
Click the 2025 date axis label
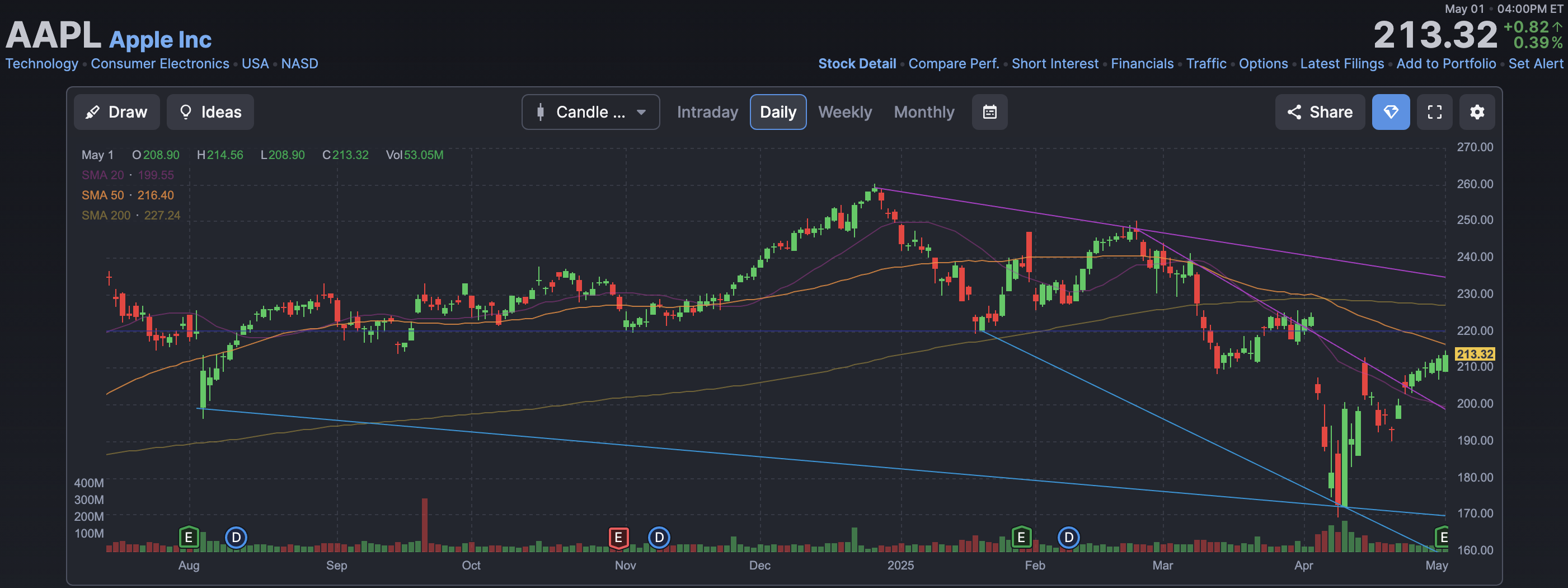click(x=900, y=566)
